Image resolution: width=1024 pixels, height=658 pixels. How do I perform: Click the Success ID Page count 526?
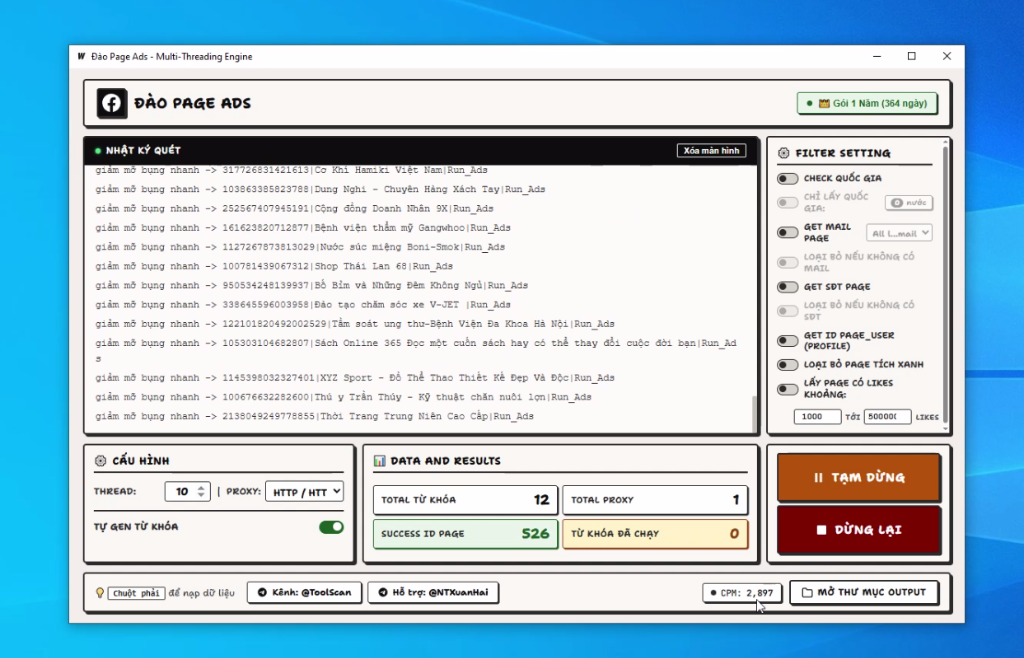pos(536,534)
